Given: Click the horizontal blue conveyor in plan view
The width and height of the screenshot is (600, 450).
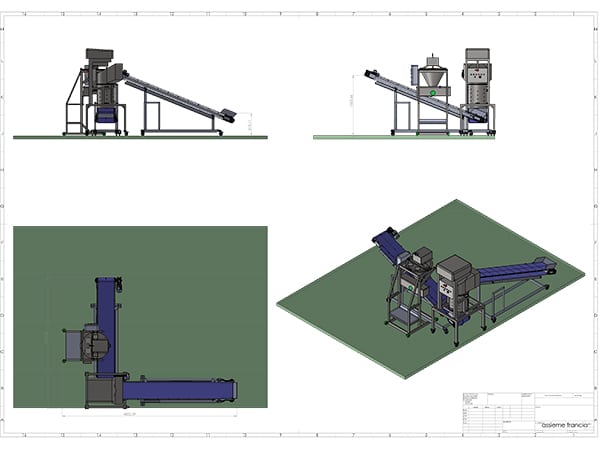Looking at the screenshot, I should (x=180, y=388).
